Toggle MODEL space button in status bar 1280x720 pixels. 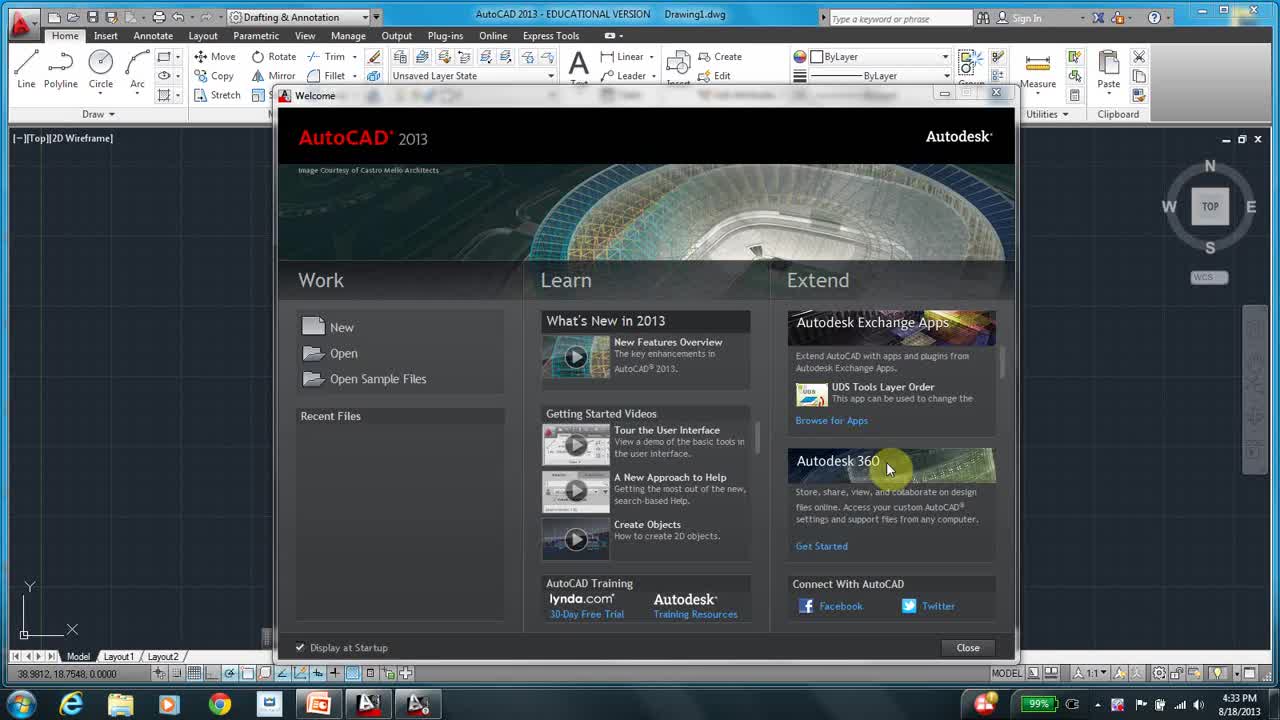click(x=1006, y=673)
